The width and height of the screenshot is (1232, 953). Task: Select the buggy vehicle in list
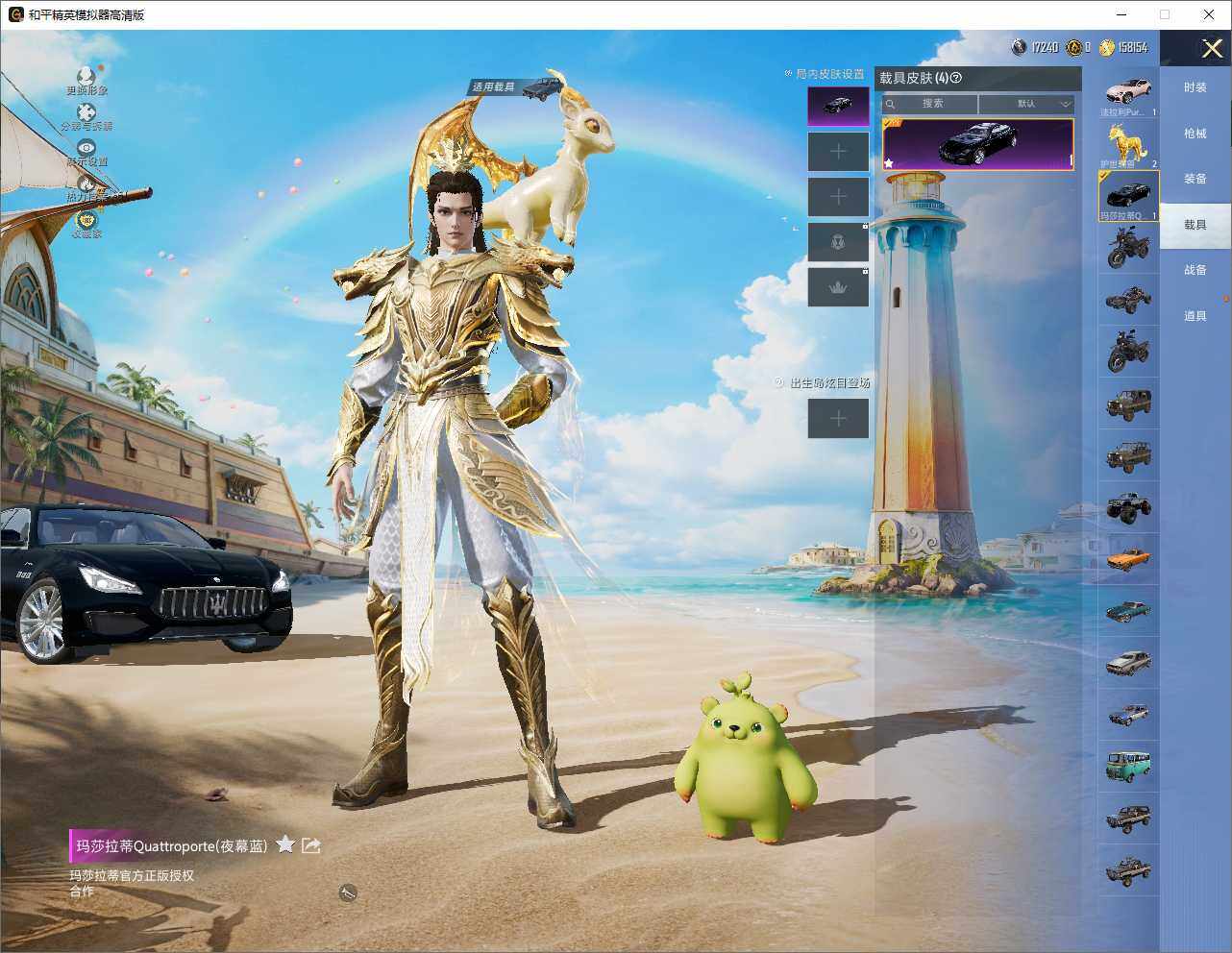tap(1129, 301)
